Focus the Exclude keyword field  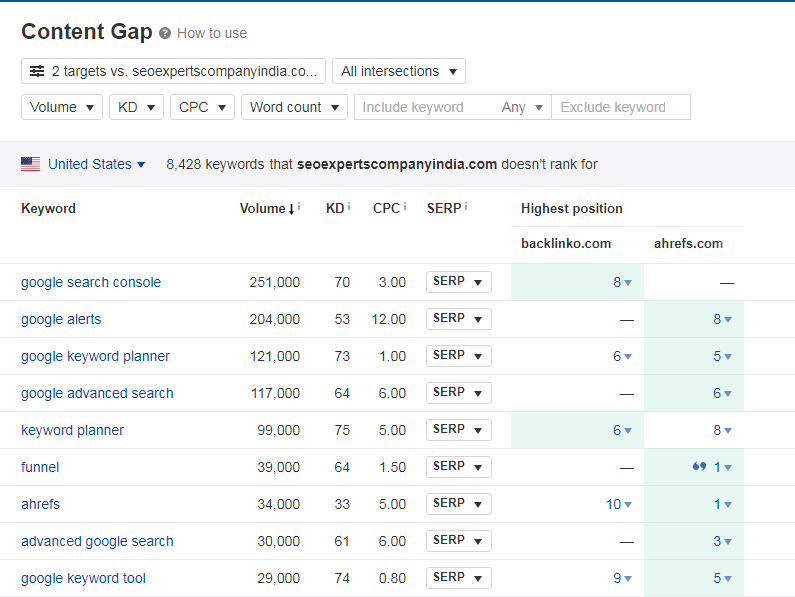pyautogui.click(x=621, y=107)
